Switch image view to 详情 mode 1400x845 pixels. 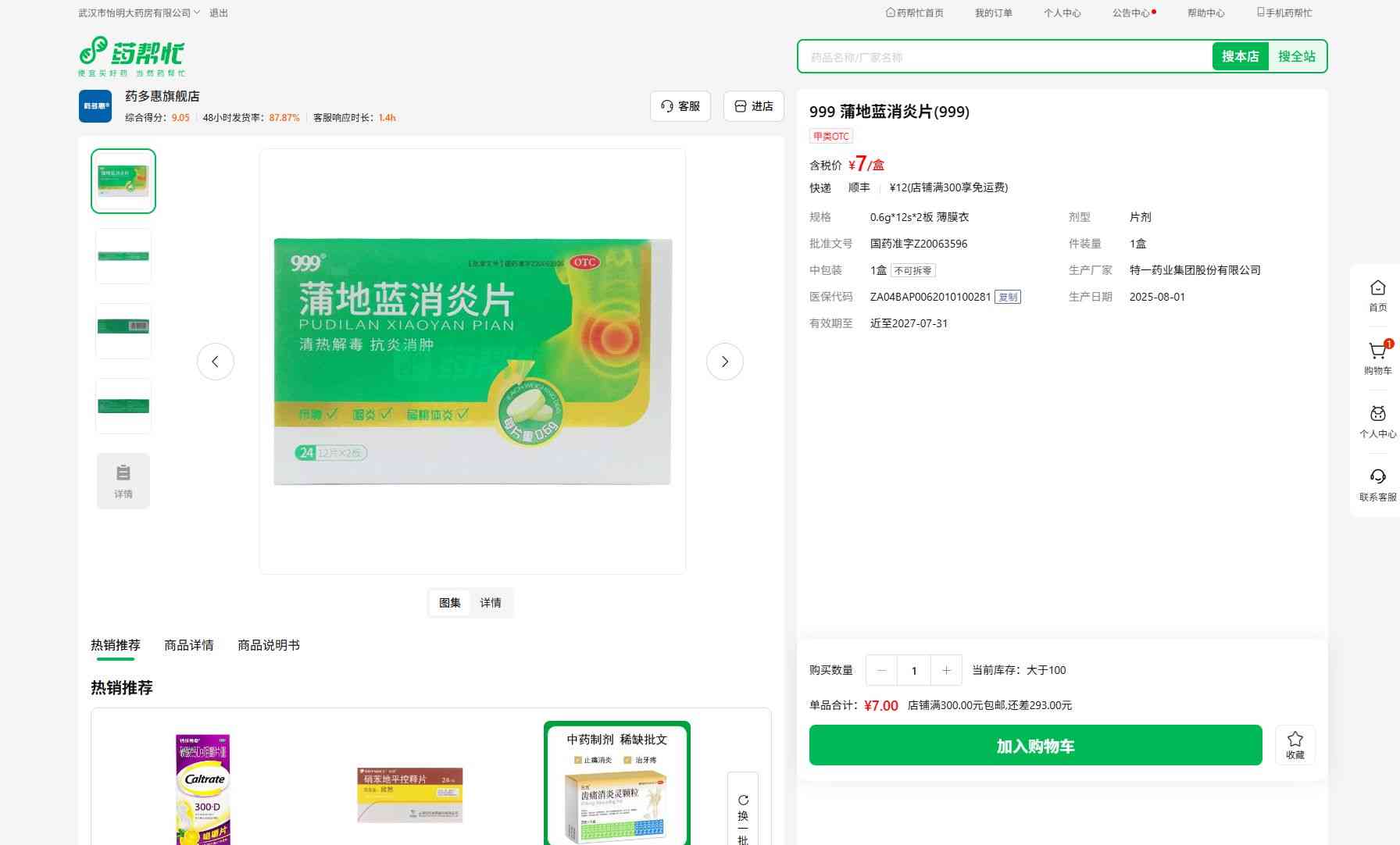[x=491, y=603]
